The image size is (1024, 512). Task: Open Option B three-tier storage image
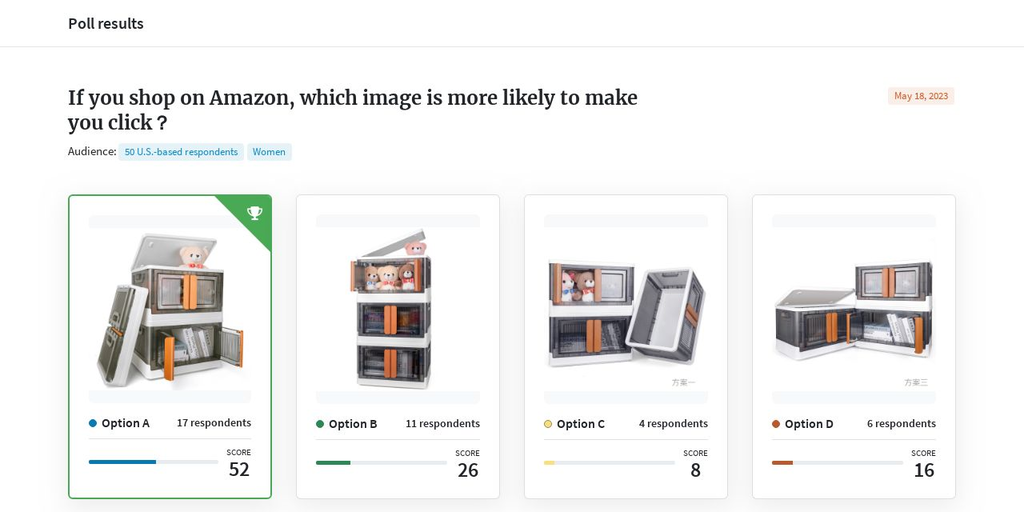[397, 312]
